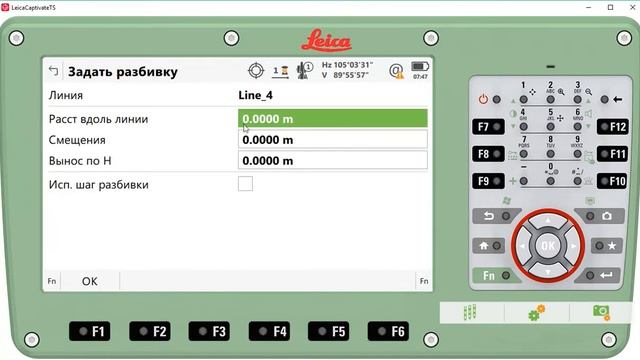This screenshot has width=640, height=360.
Task: Click the up arrow on navigation pad
Action: click(x=548, y=221)
